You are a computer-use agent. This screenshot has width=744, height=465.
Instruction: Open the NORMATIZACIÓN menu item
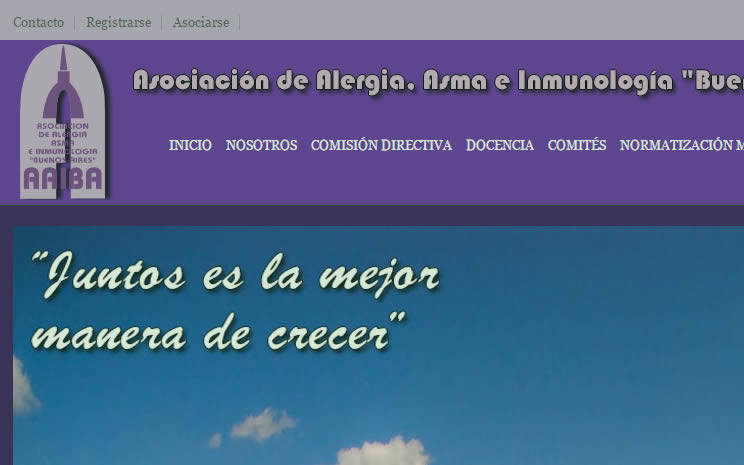click(x=680, y=145)
